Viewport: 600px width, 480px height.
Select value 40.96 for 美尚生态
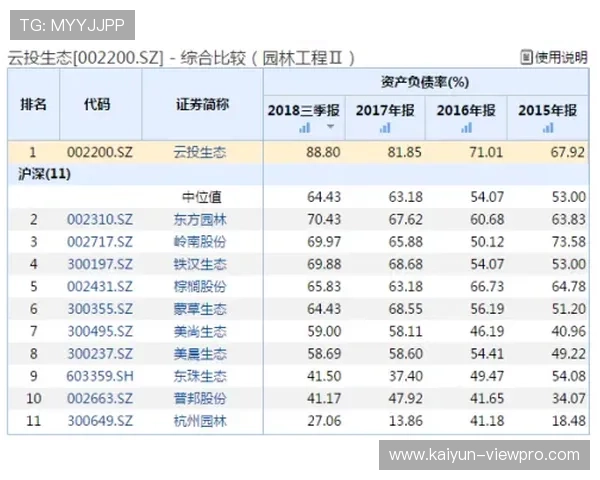pyautogui.click(x=569, y=331)
